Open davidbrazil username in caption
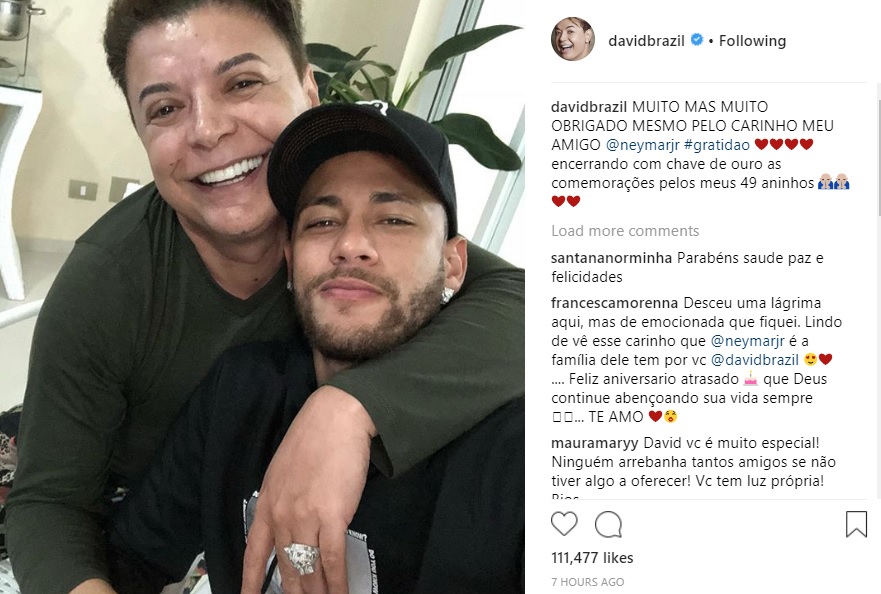The height and width of the screenshot is (594, 881). (589, 107)
